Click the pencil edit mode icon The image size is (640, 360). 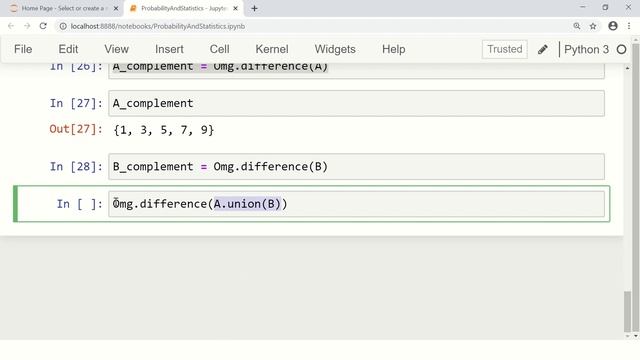click(x=542, y=49)
